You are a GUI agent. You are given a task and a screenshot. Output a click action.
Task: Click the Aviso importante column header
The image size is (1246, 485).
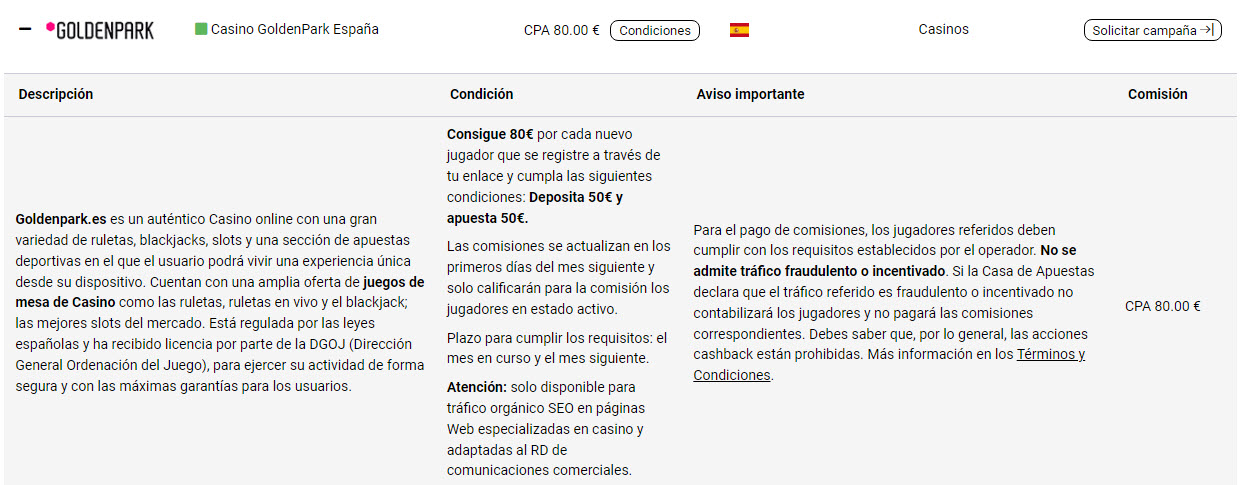(x=750, y=94)
